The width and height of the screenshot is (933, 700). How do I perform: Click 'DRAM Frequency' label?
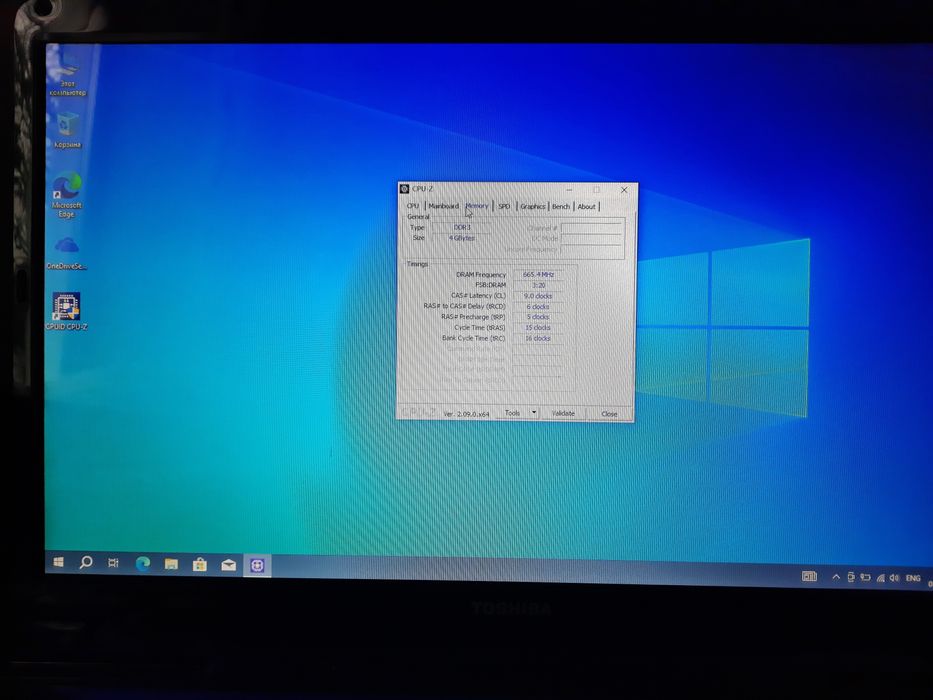(x=481, y=274)
